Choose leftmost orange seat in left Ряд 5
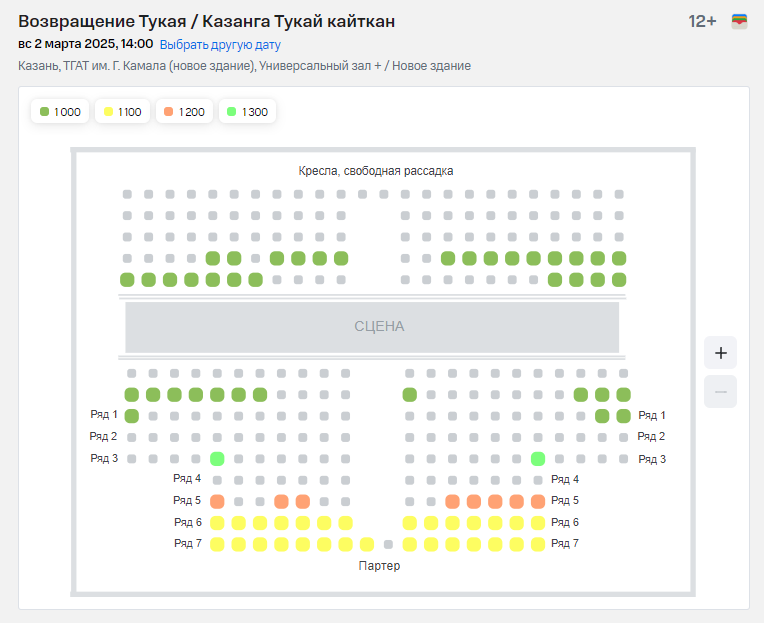 [x=217, y=502]
